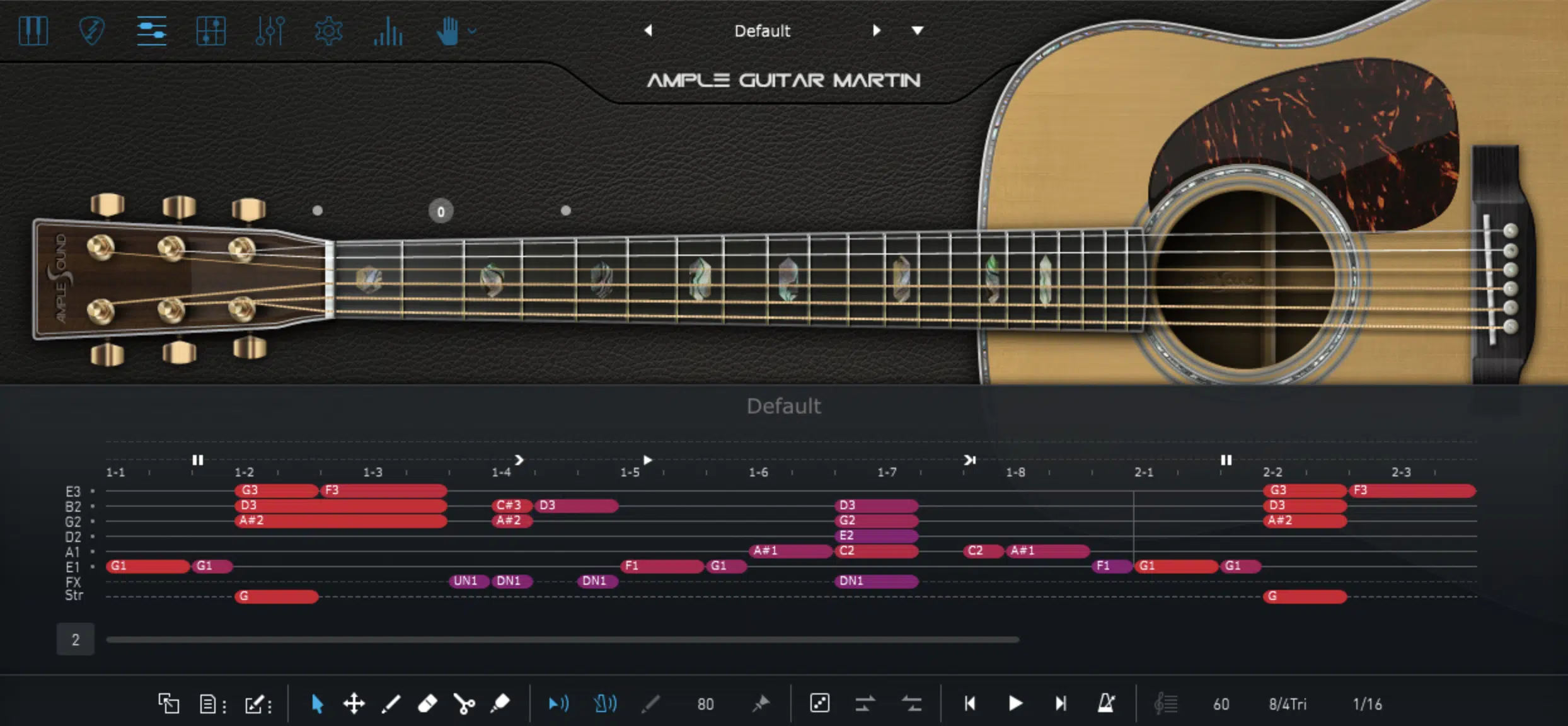Viewport: 1568px width, 726px height.
Task: Select the E2 note on D2 string
Action: (877, 536)
